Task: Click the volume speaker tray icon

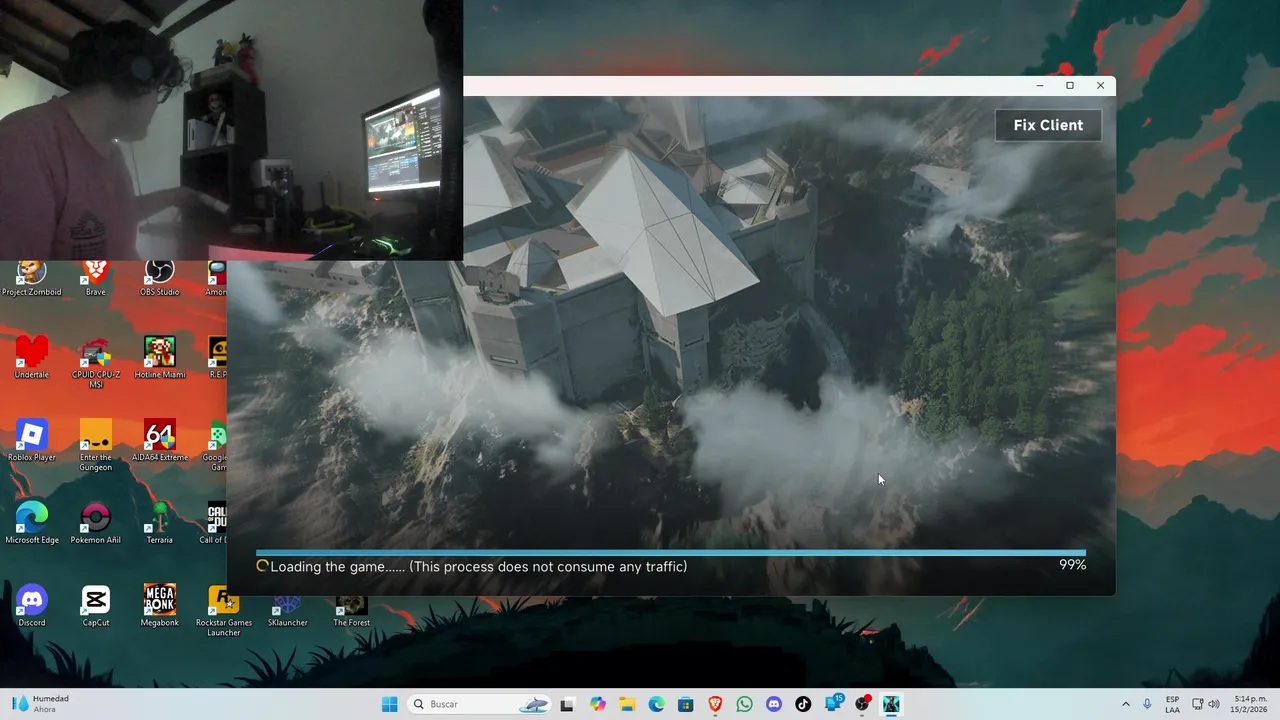Action: point(1214,704)
